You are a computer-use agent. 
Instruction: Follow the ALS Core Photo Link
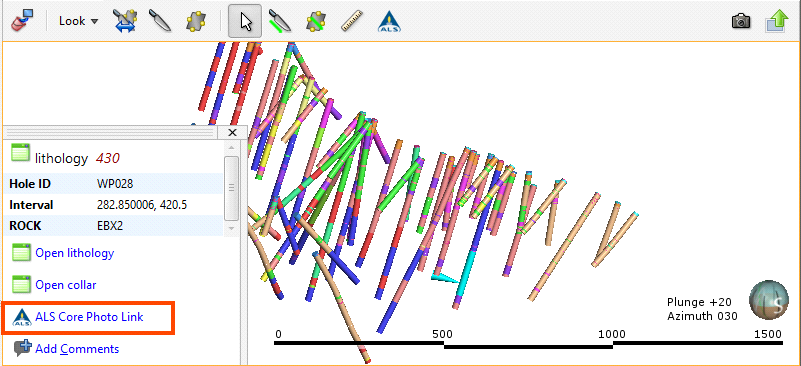click(x=89, y=317)
